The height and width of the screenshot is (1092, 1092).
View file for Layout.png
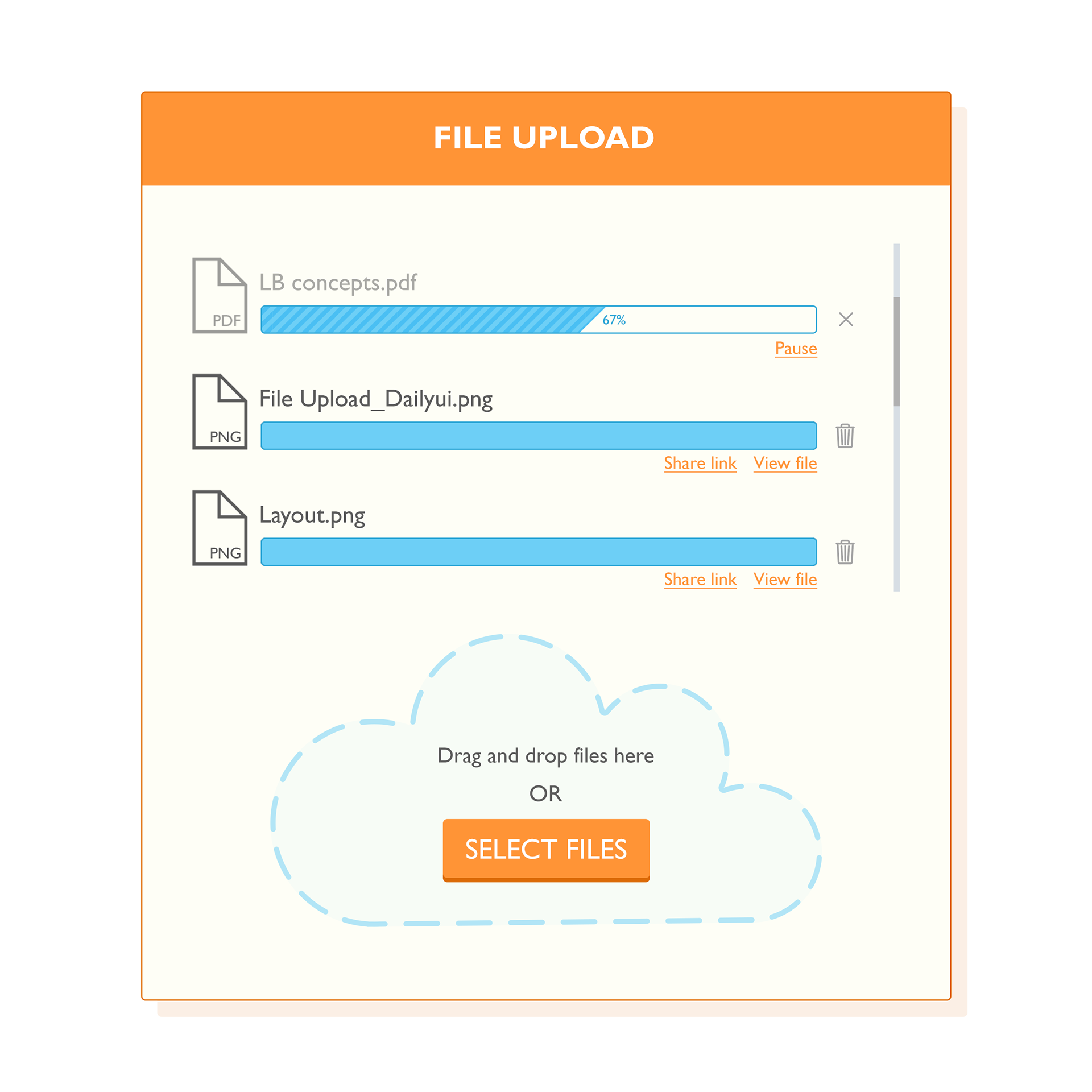click(x=788, y=578)
